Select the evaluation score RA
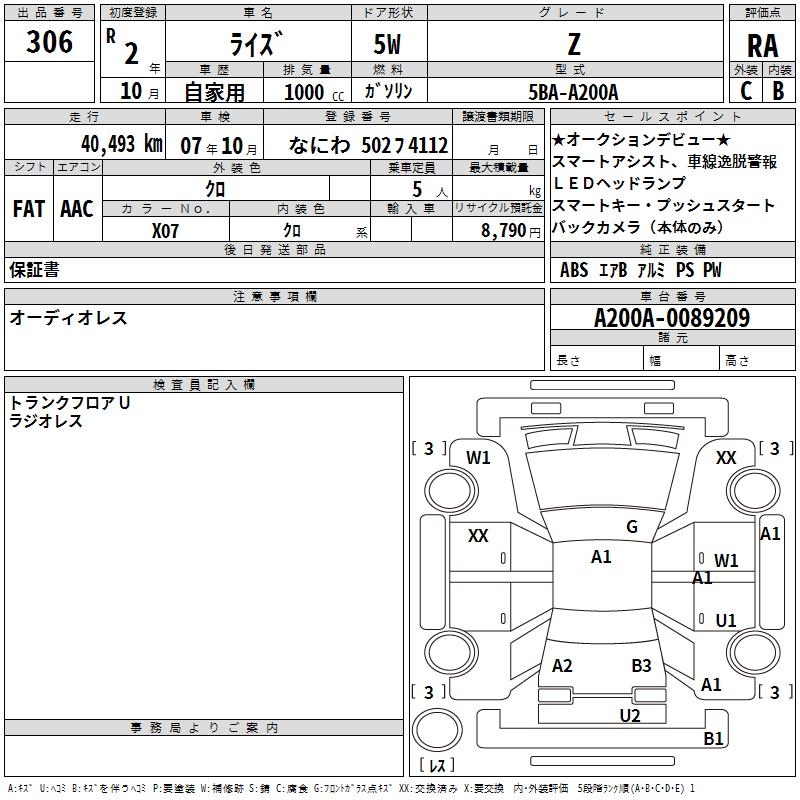The height and width of the screenshot is (800, 800). 763,46
